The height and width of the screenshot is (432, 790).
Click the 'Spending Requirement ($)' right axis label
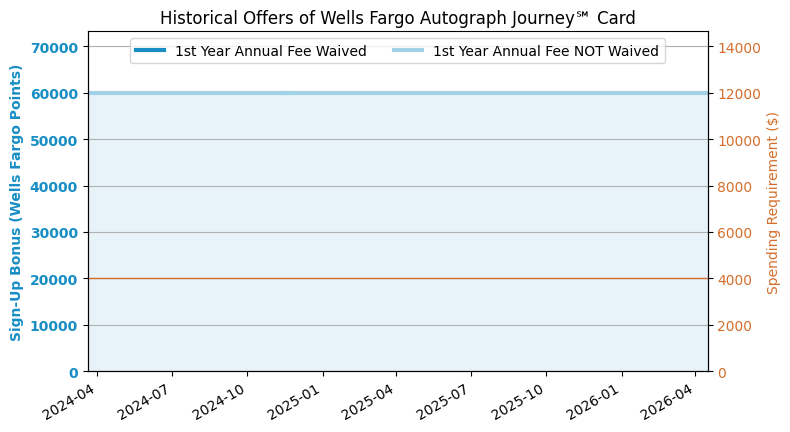pyautogui.click(x=773, y=203)
